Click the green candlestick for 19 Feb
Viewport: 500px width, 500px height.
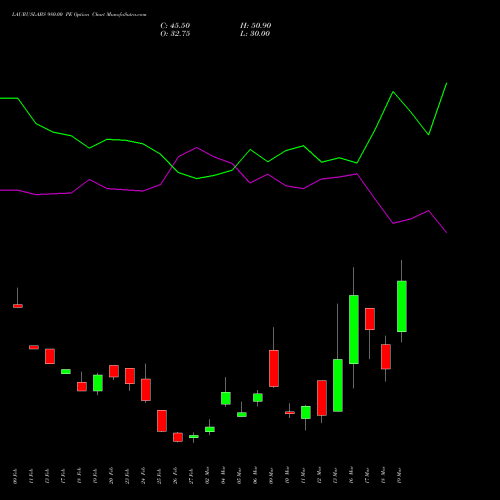tap(98, 383)
